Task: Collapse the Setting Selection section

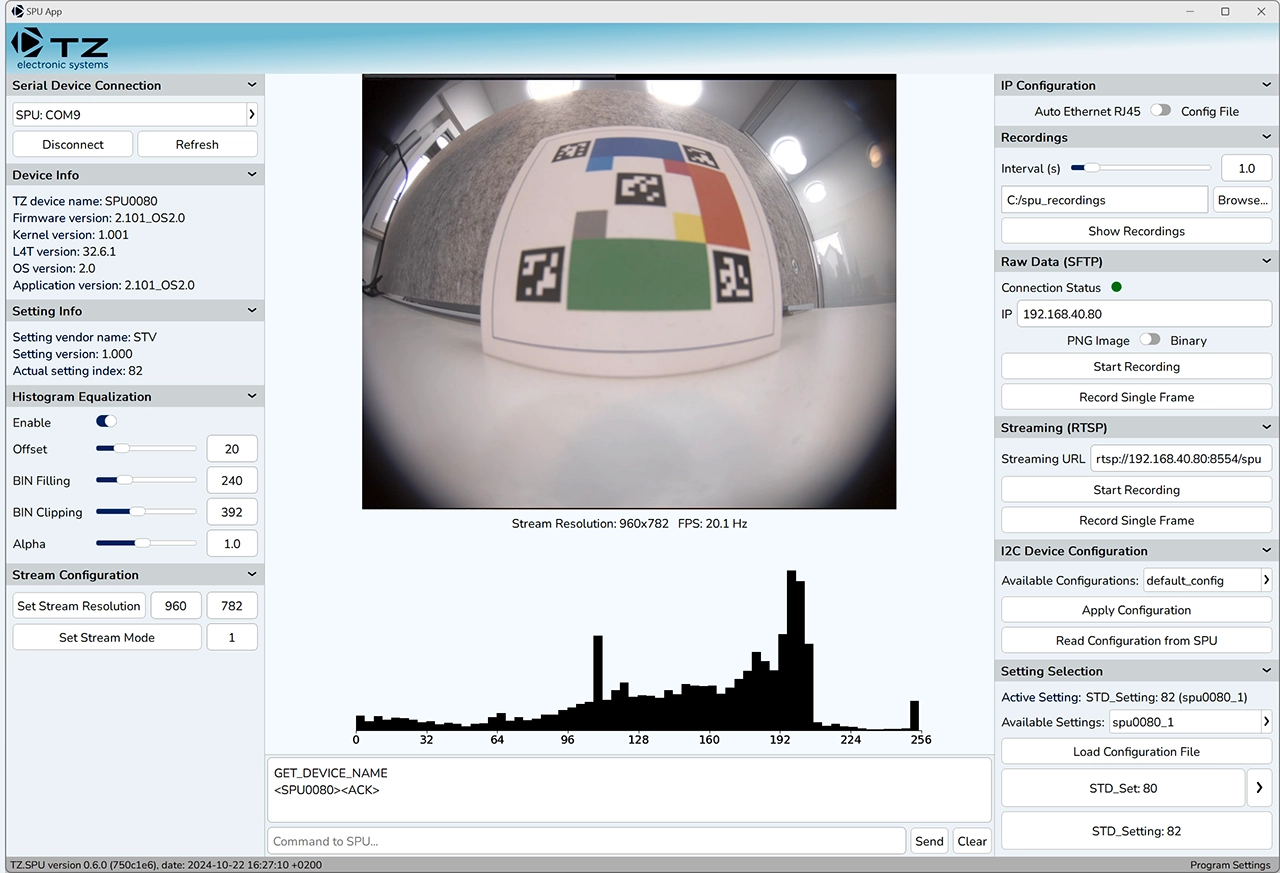Action: [x=1267, y=671]
